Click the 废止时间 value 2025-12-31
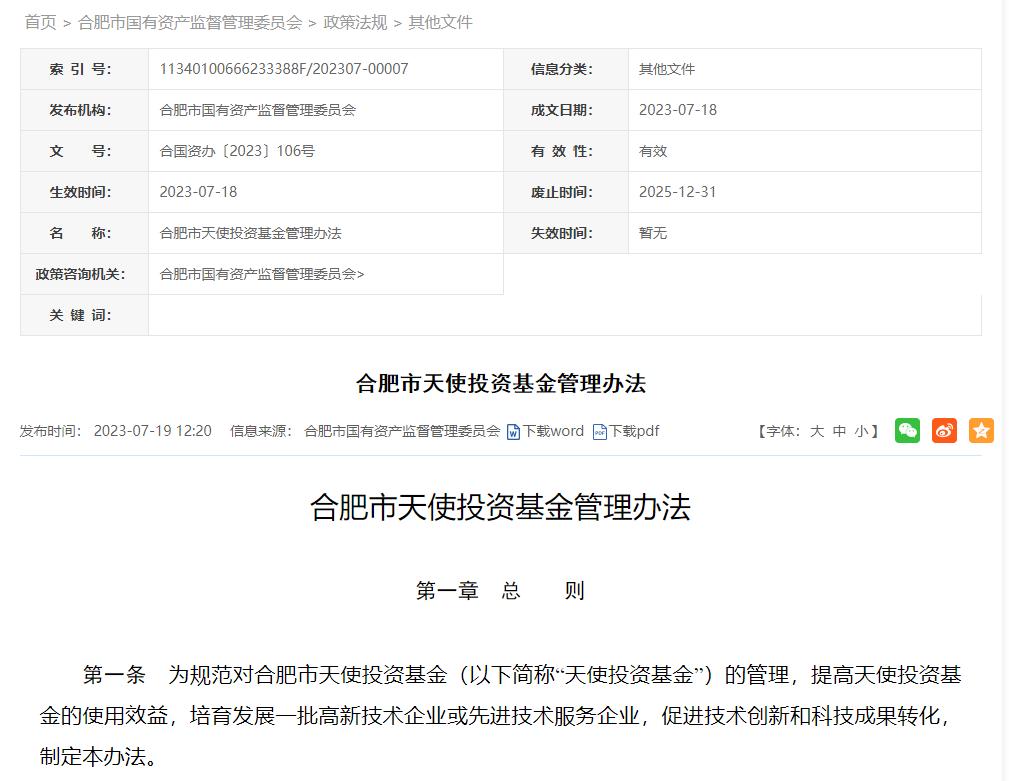 coord(678,192)
